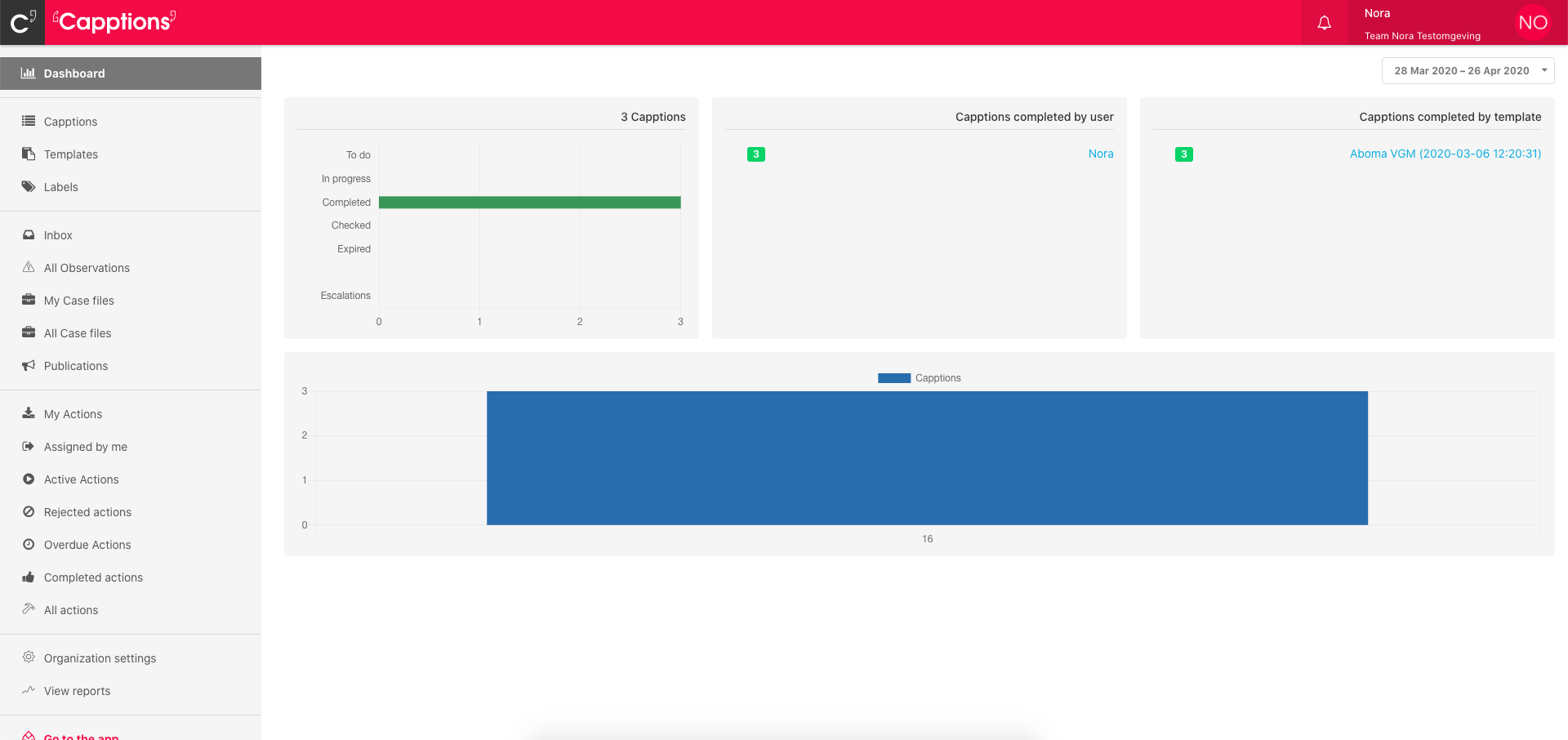Image resolution: width=1568 pixels, height=740 pixels.
Task: Click the Capptions C logo icon
Action: tap(22, 22)
